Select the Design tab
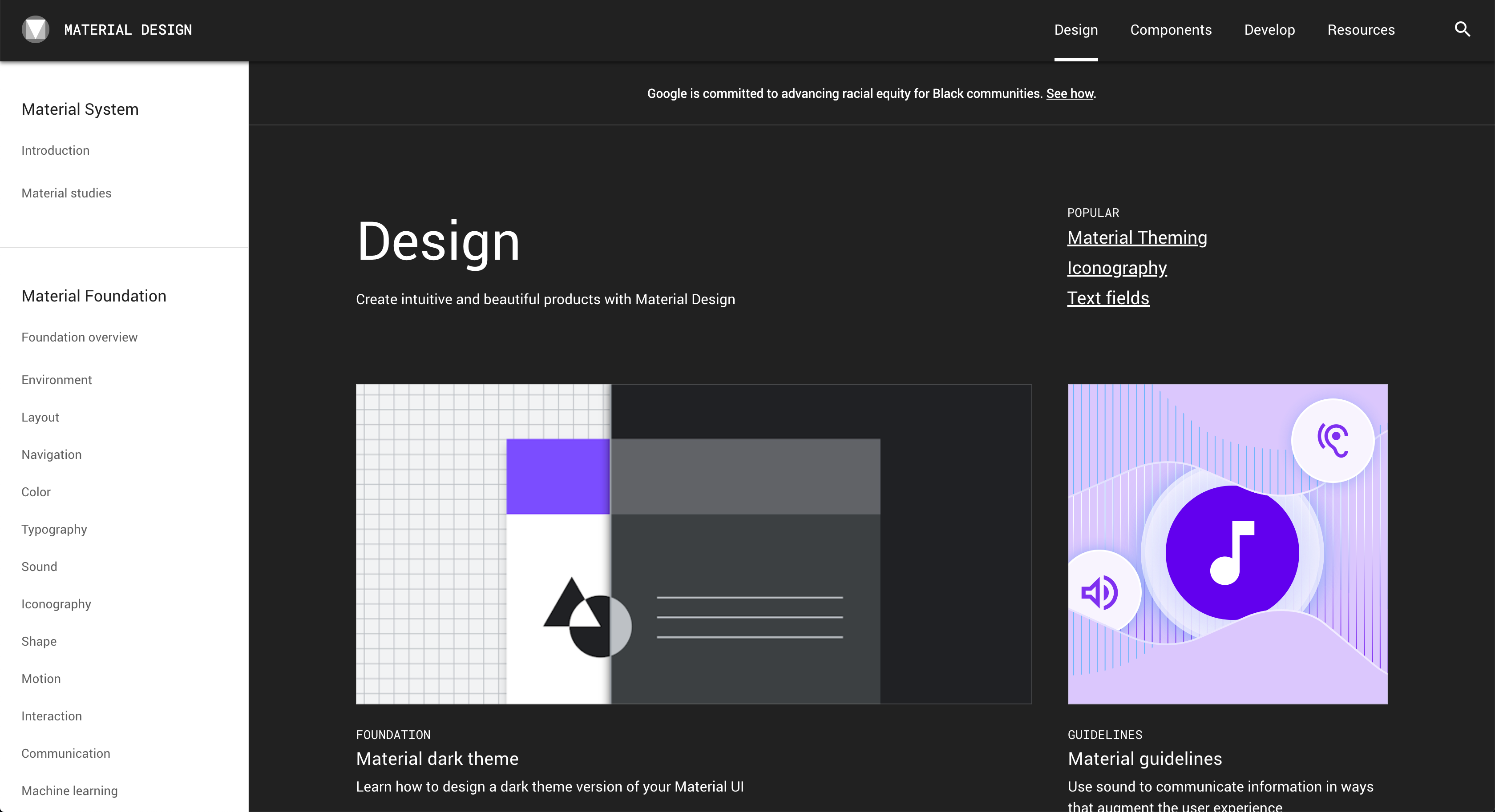The image size is (1495, 812). [1075, 30]
